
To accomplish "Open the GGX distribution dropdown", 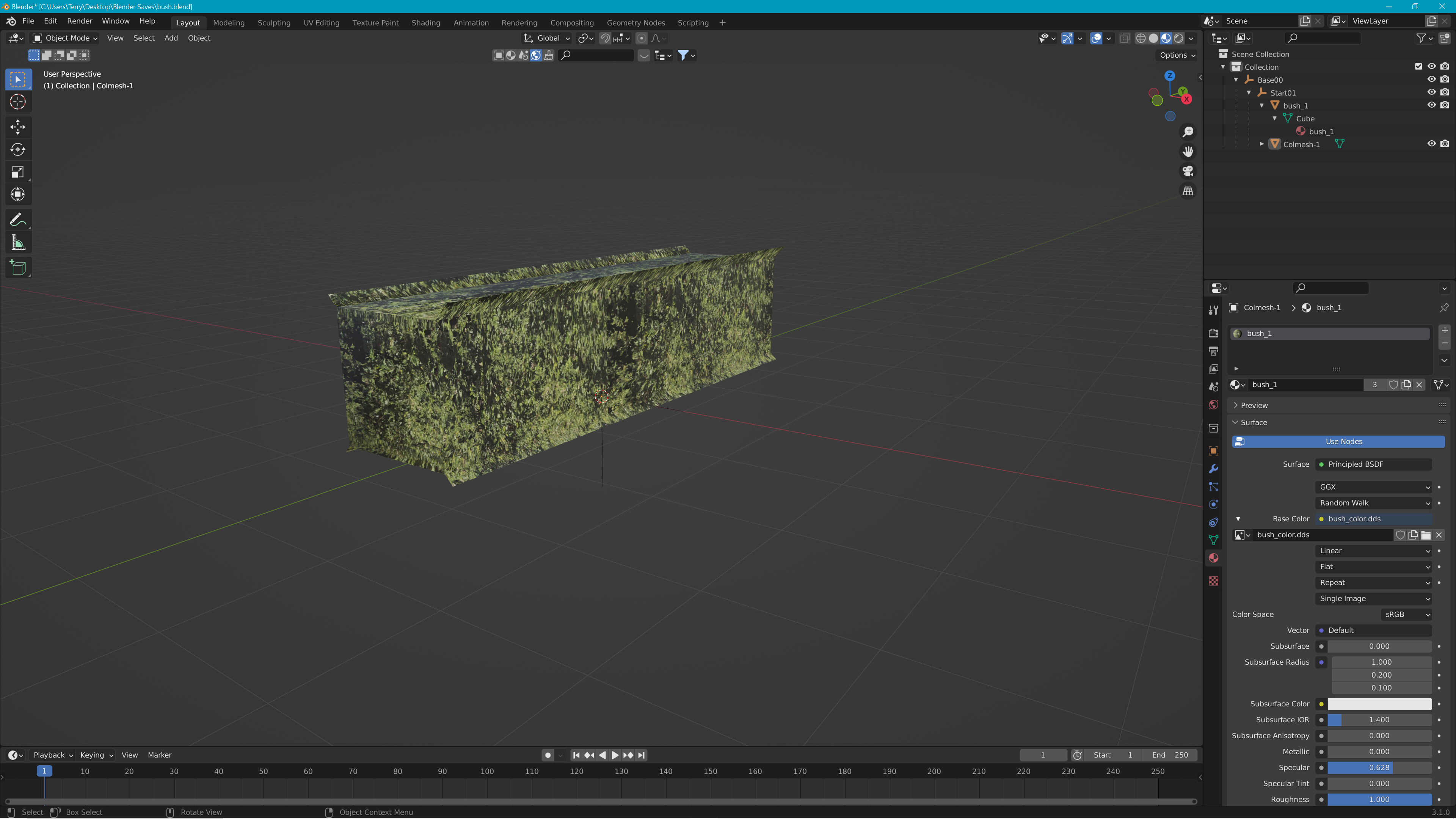I will (x=1373, y=487).
